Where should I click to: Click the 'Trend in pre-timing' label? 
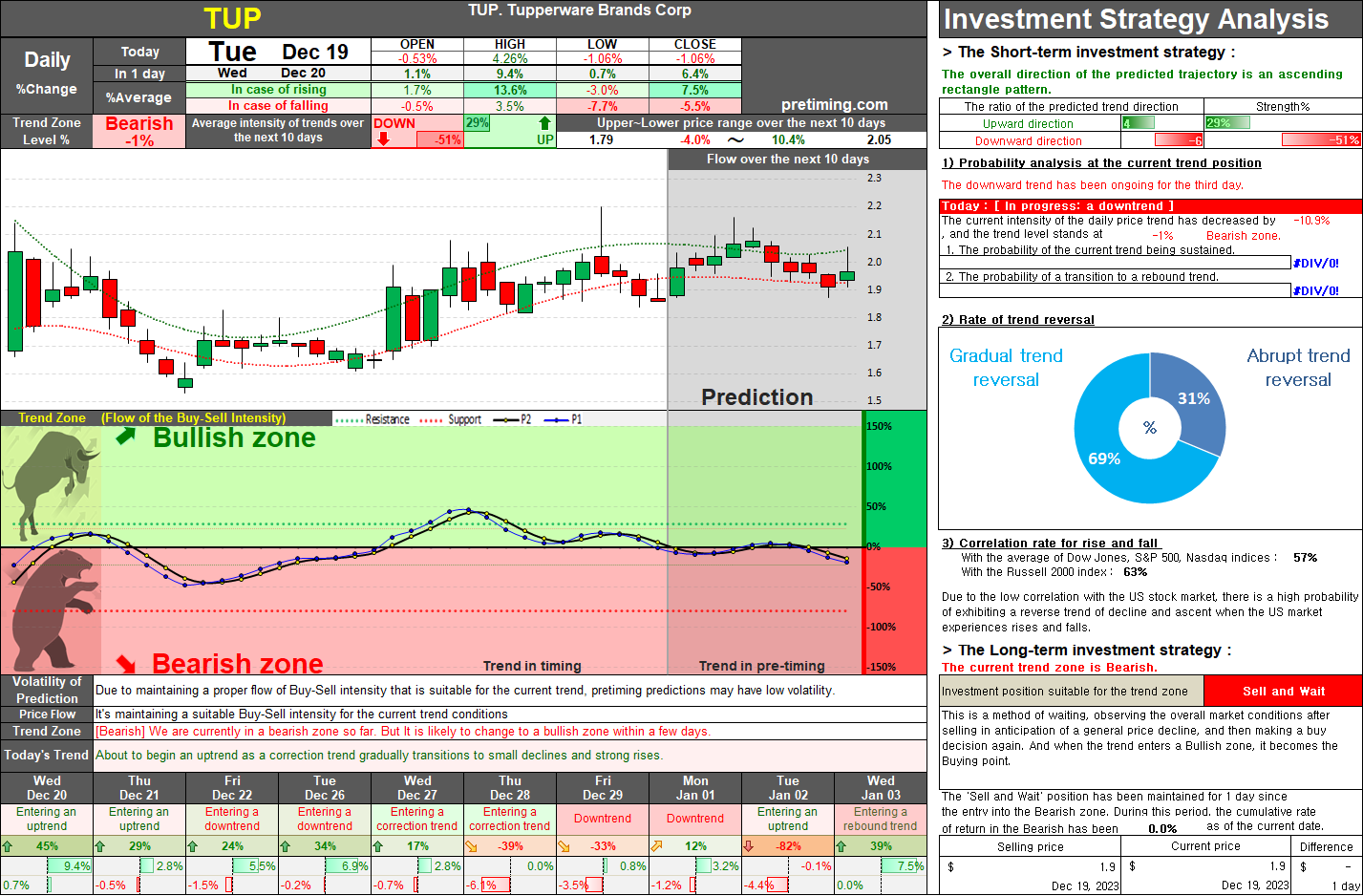click(761, 666)
